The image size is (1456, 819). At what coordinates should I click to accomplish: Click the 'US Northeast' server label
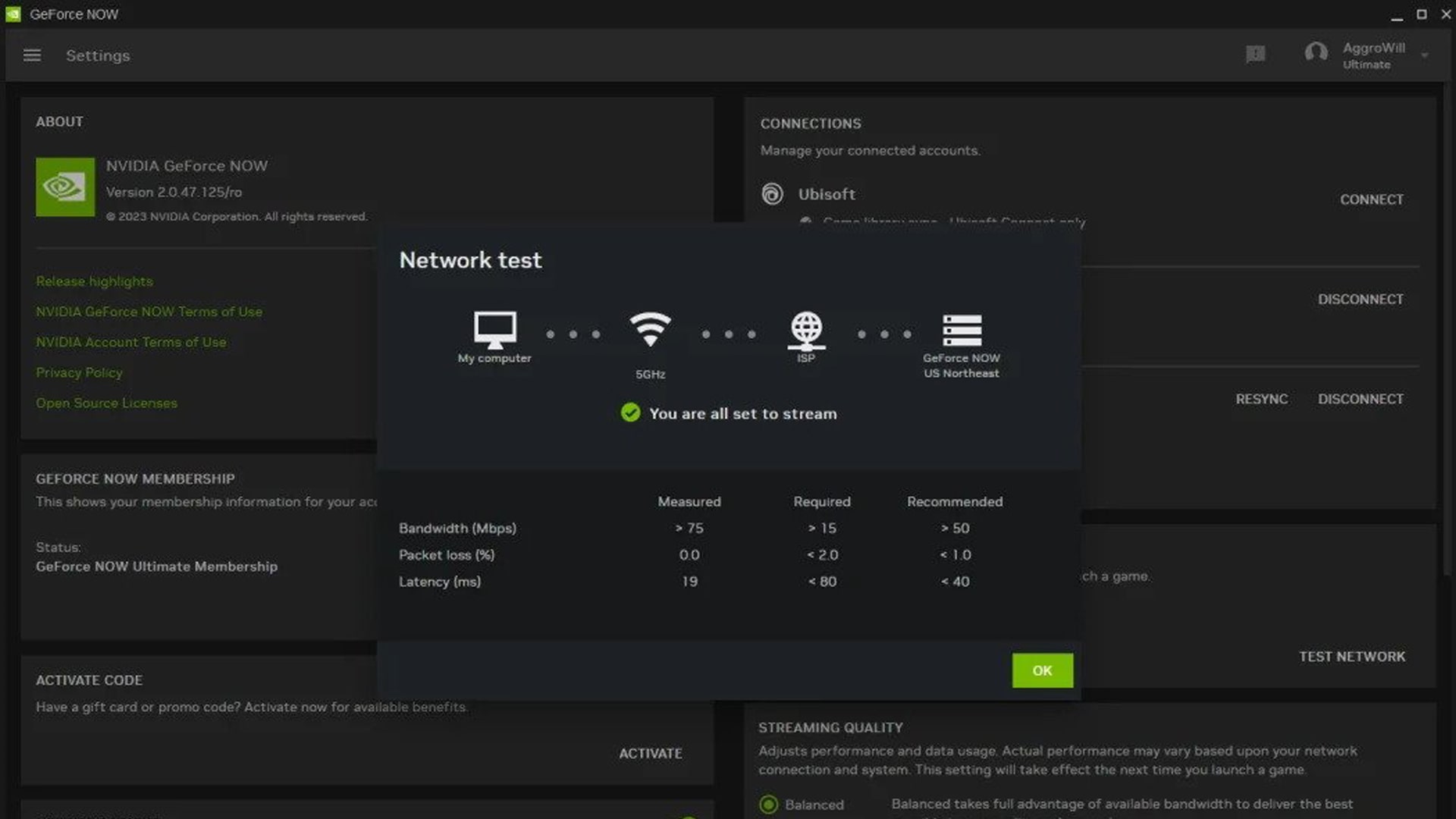(962, 373)
